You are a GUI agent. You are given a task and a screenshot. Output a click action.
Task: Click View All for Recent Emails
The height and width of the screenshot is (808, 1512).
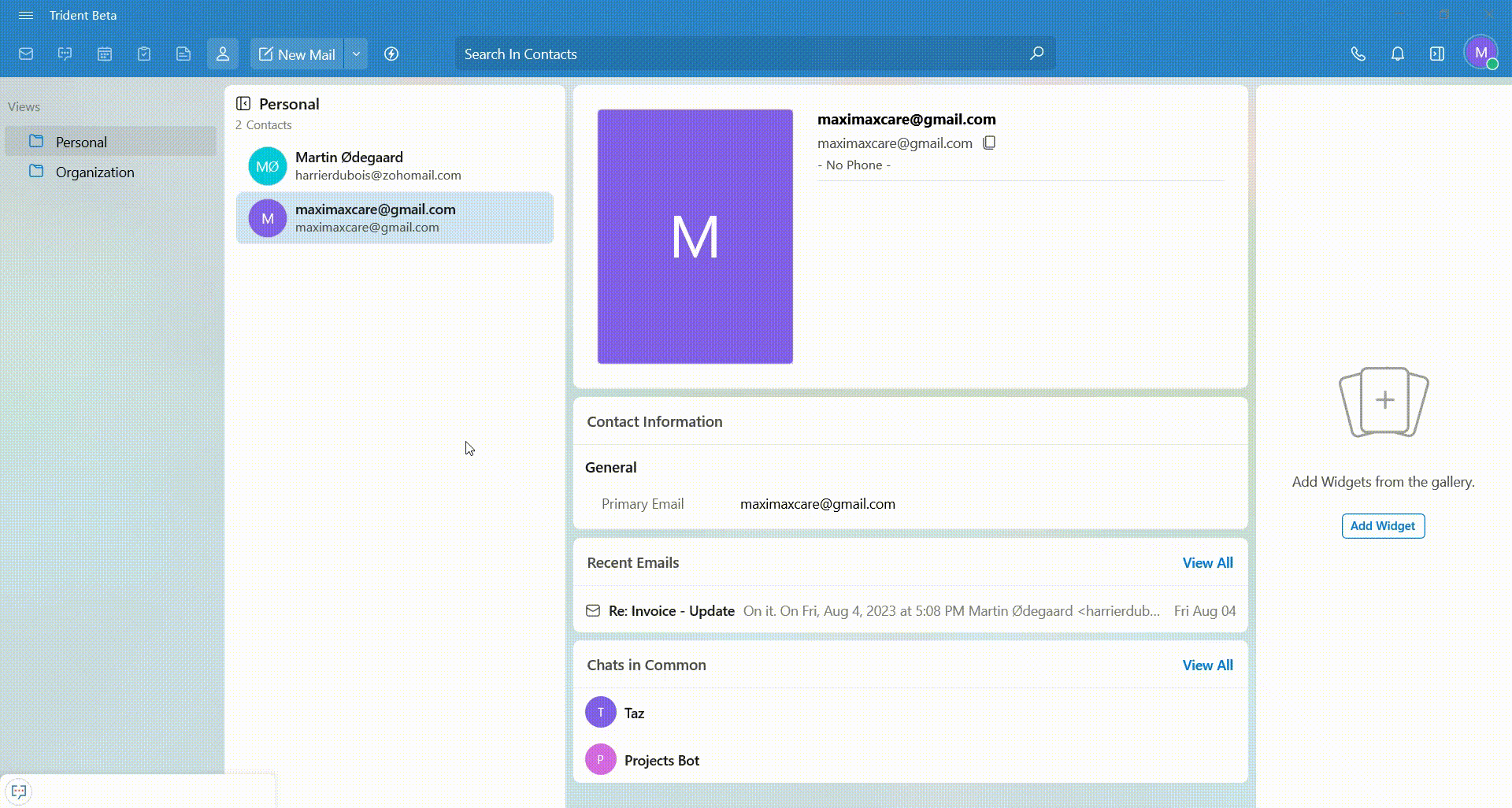[1207, 563]
